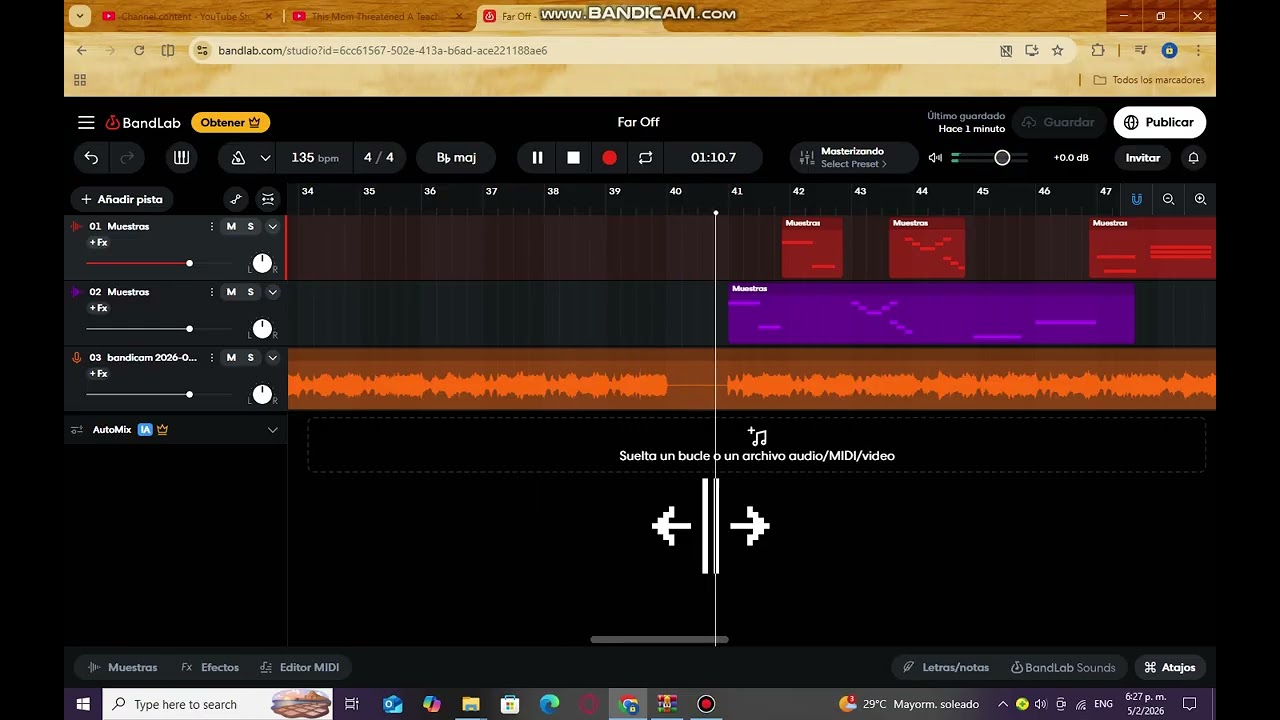Open the B♭ maj key selector

click(x=456, y=157)
